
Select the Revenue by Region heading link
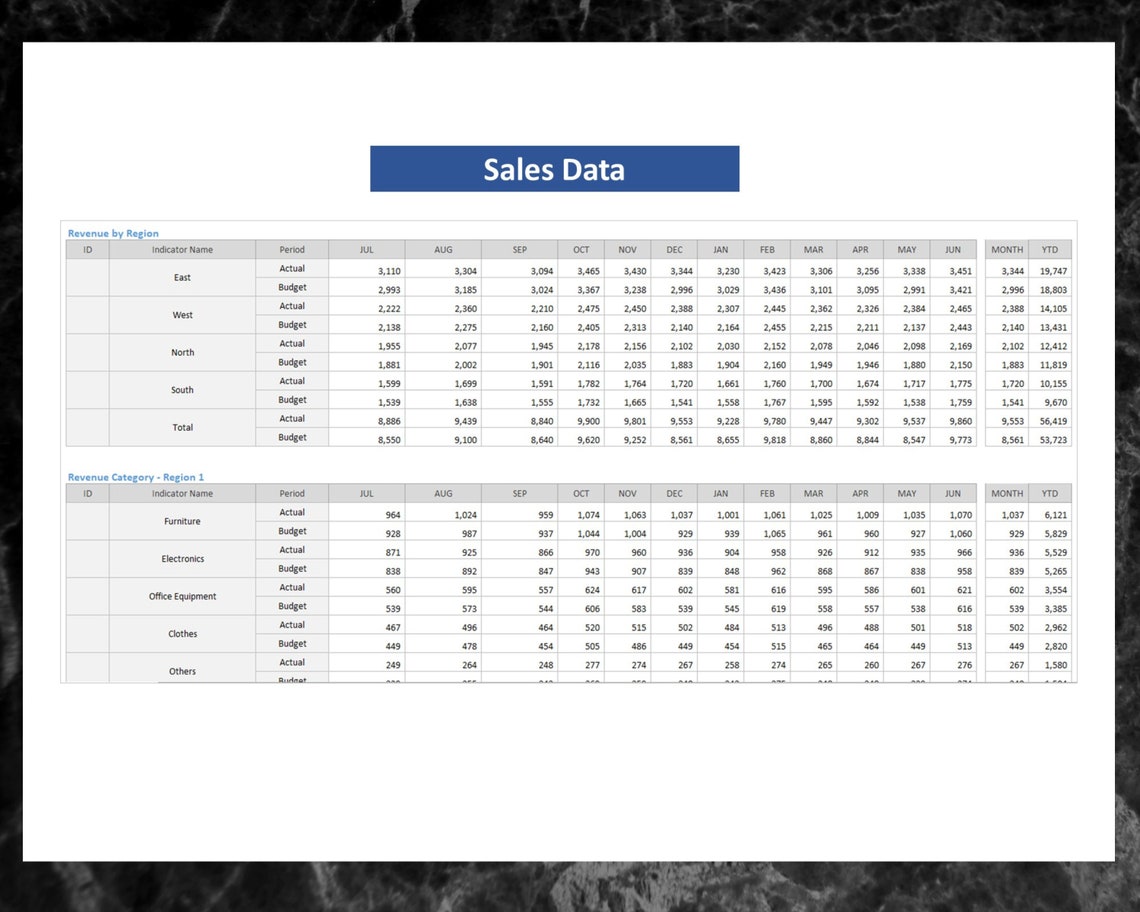click(x=113, y=232)
